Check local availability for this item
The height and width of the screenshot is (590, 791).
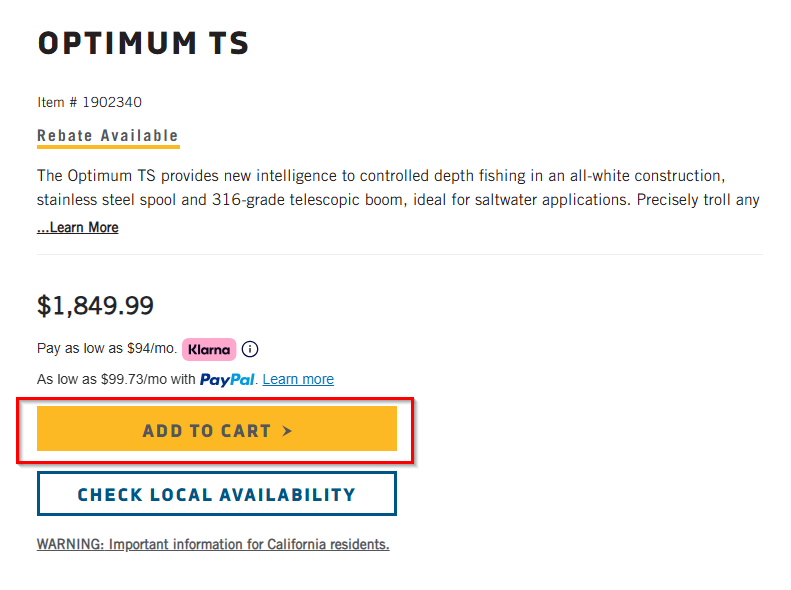pos(217,494)
